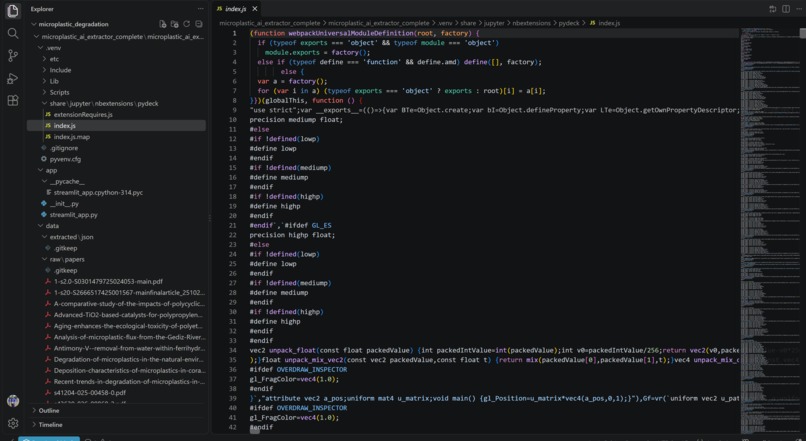Collapse the share\jupyter\nbextensions\pydeck folder
This screenshot has height=441, width=806.
click(44, 103)
